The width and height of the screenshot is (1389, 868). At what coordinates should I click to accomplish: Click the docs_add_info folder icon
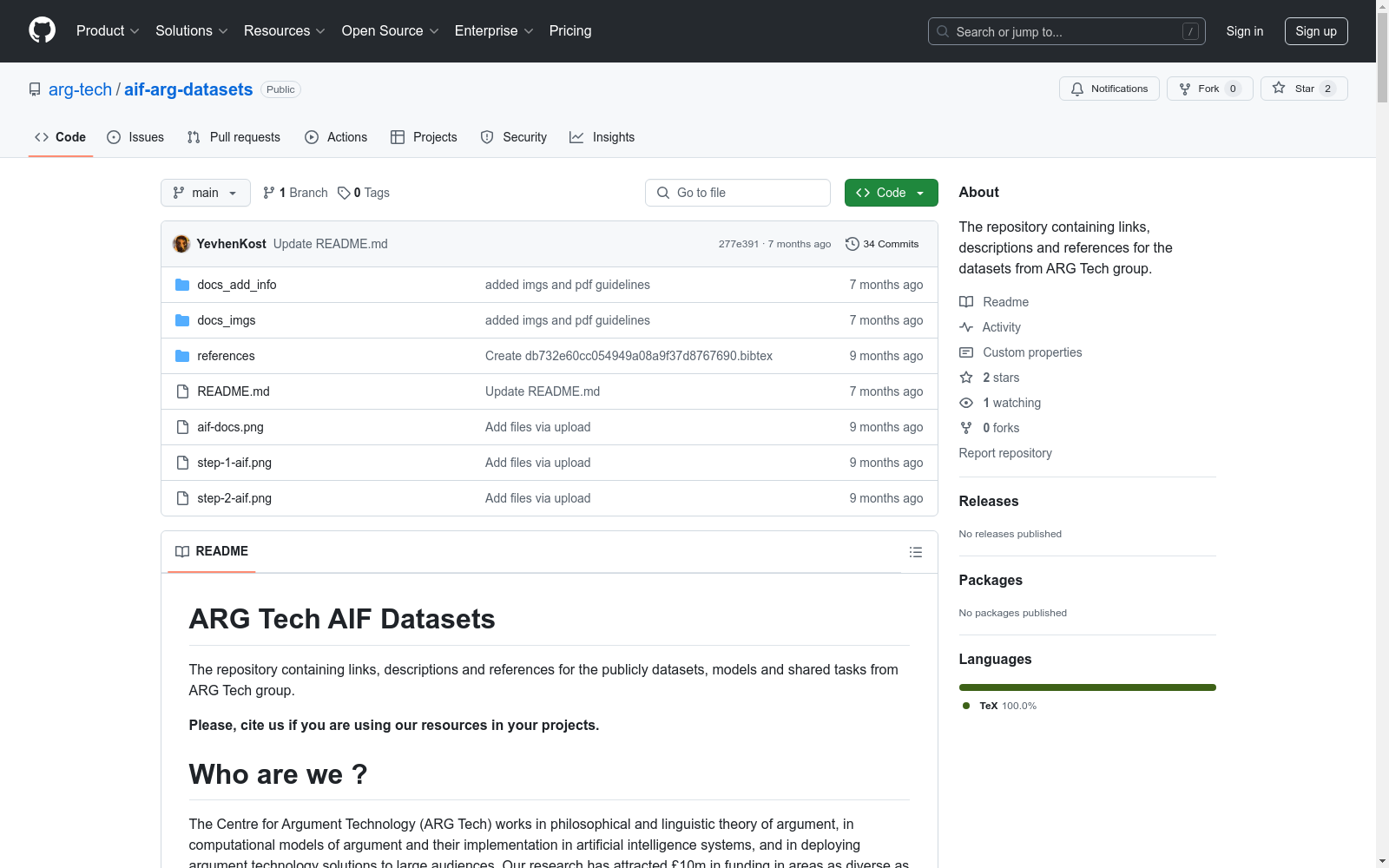182,285
